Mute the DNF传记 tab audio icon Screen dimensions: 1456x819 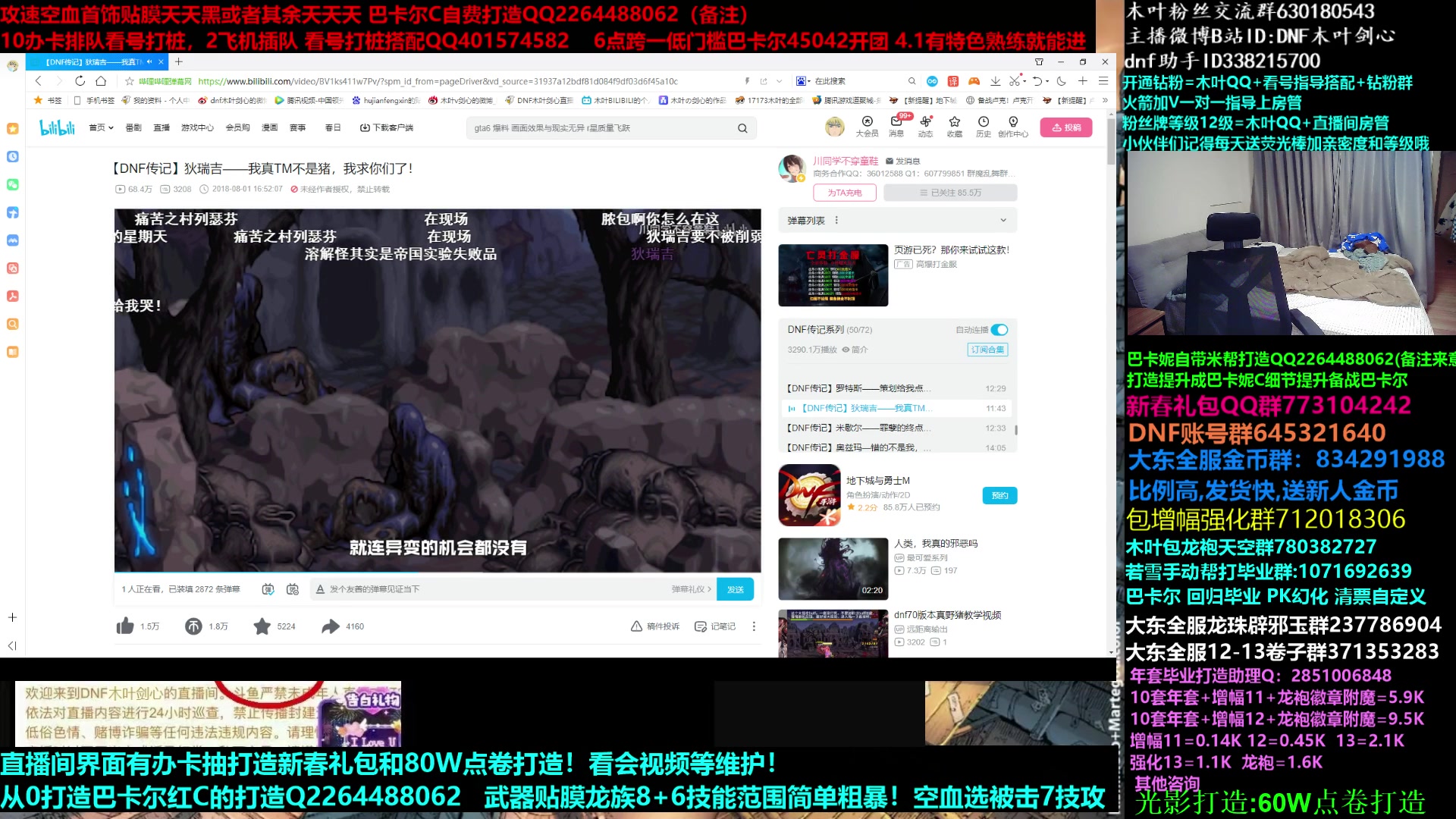149,61
